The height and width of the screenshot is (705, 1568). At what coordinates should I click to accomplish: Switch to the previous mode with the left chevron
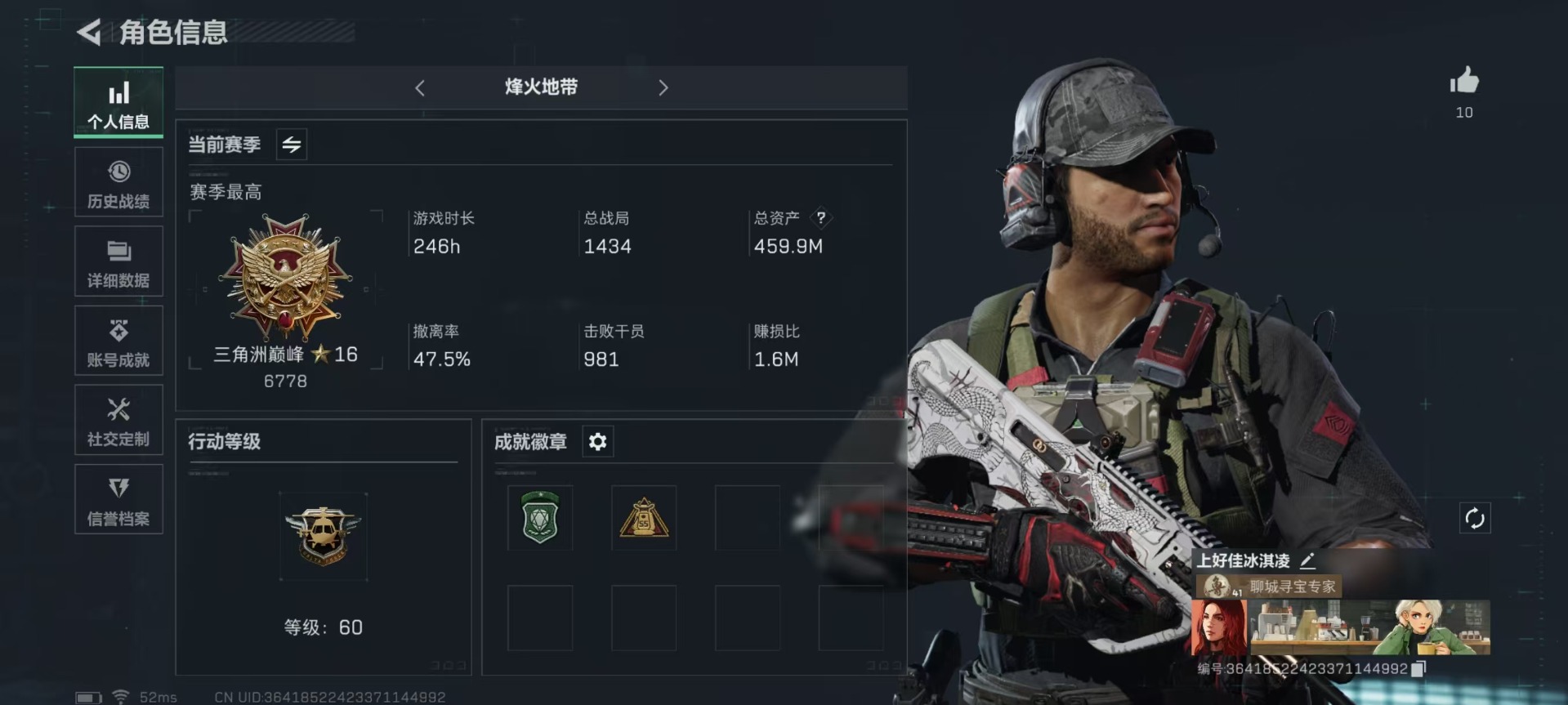pos(420,88)
